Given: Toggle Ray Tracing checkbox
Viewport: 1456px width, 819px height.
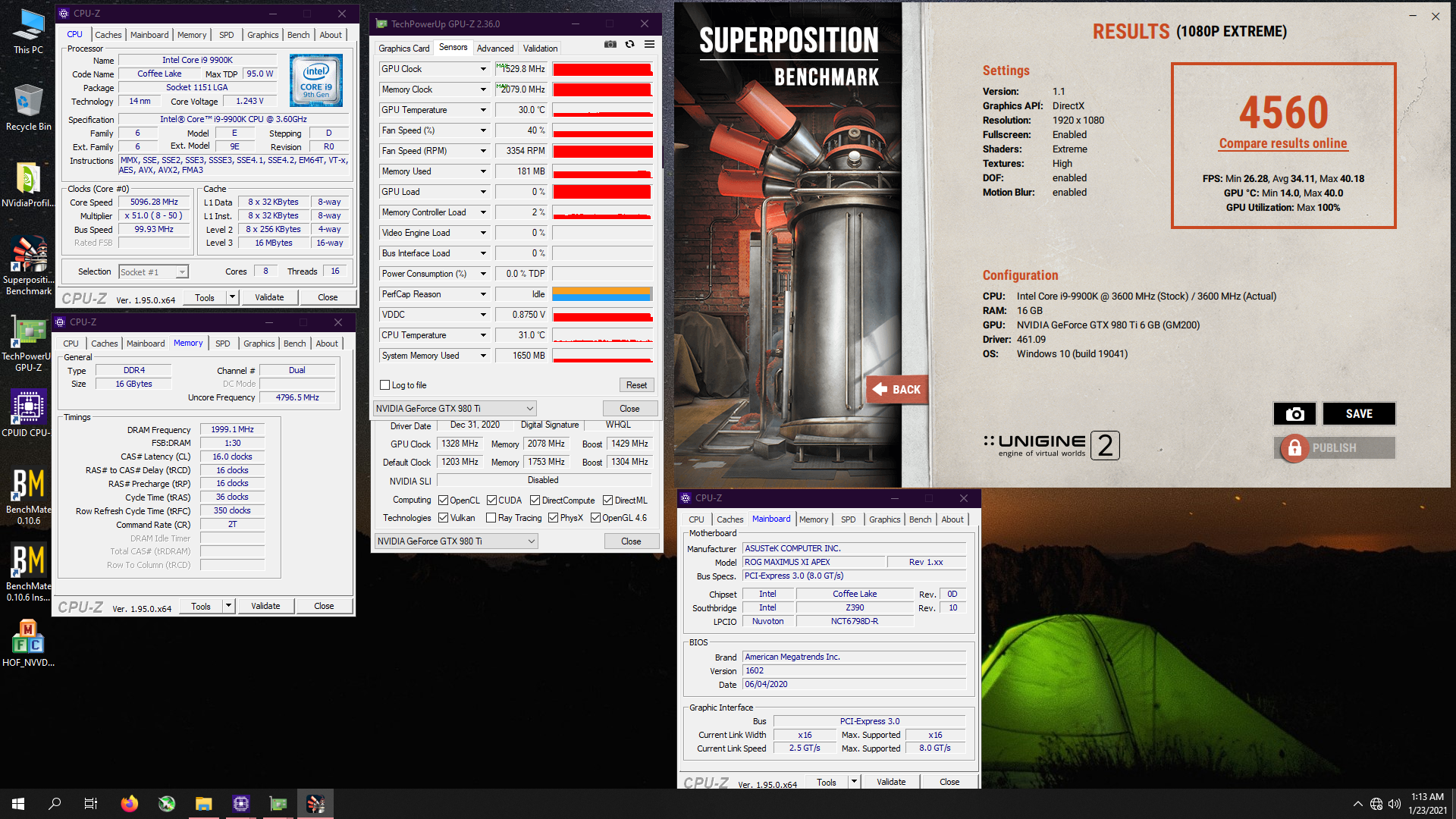Looking at the screenshot, I should point(491,518).
